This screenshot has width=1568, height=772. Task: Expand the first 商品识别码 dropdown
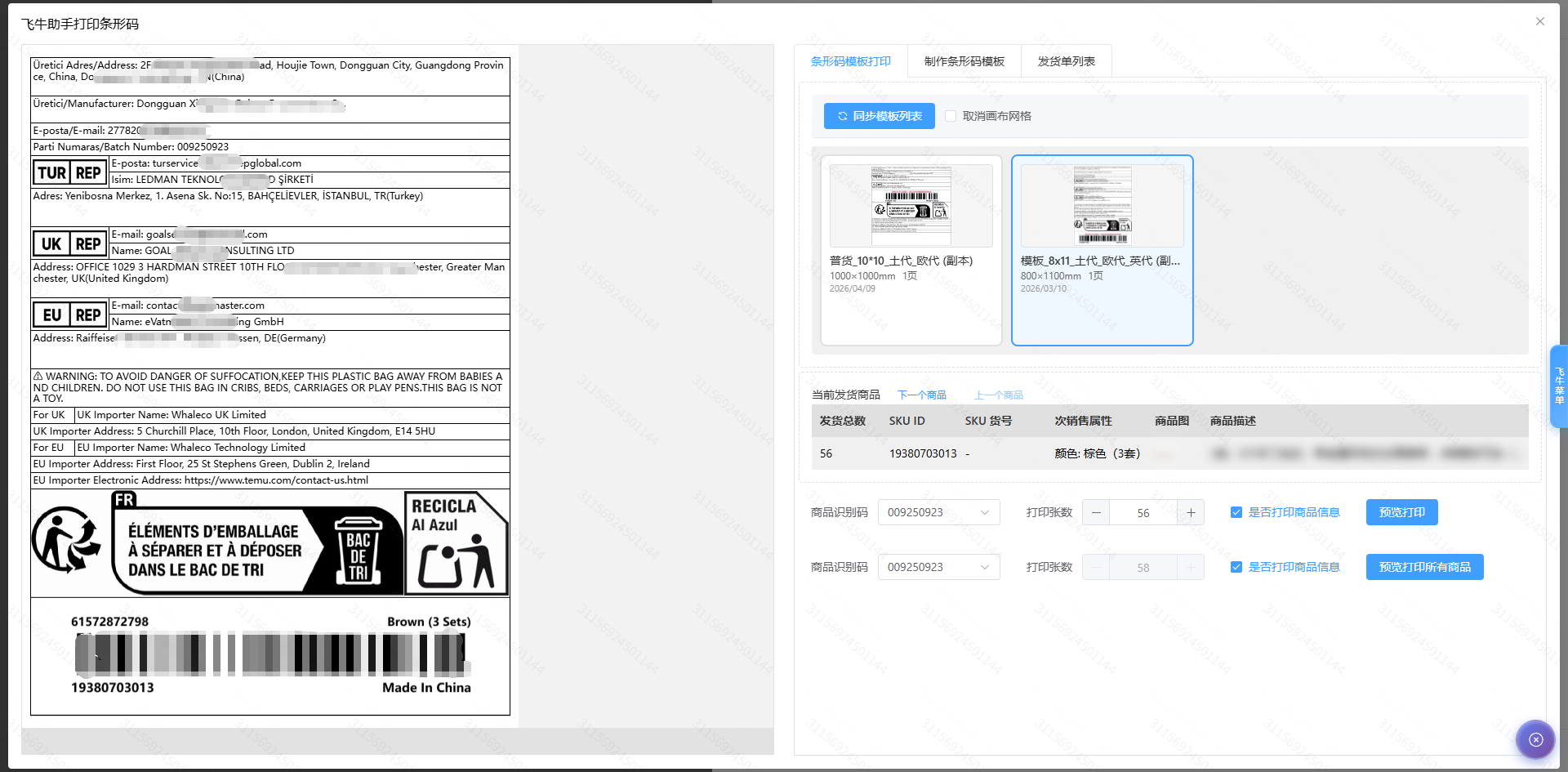[x=938, y=512]
